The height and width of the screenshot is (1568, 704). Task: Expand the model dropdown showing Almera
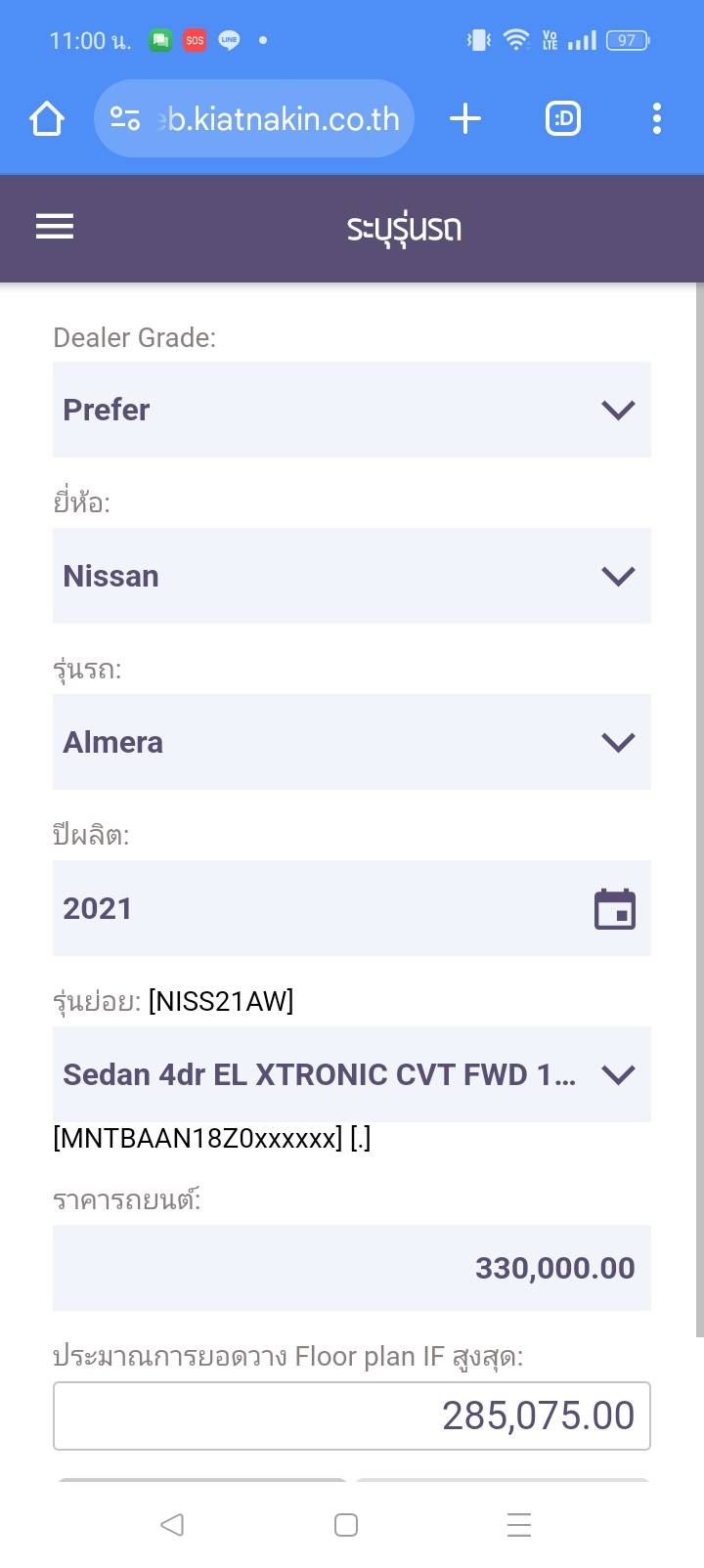coord(351,742)
